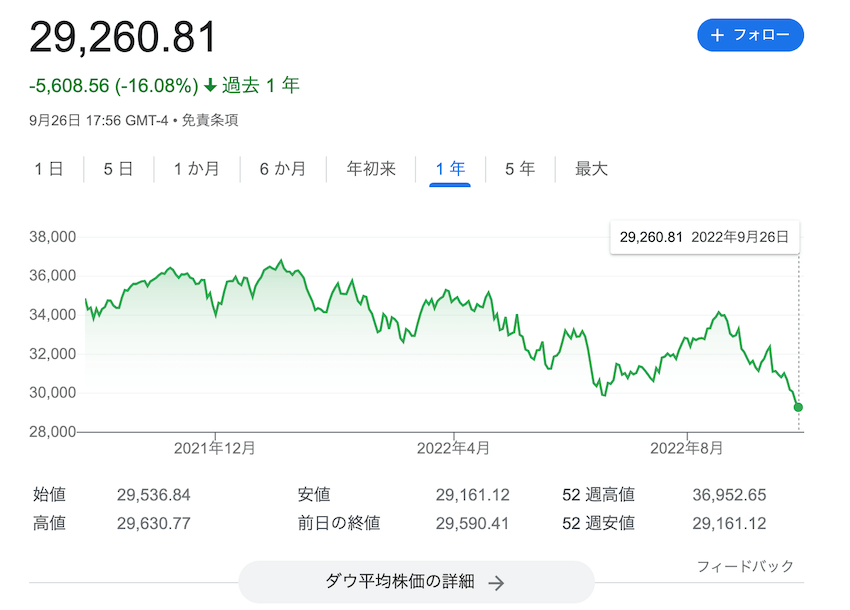Select the 1日 time range tab
The width and height of the screenshot is (850, 610).
point(49,169)
